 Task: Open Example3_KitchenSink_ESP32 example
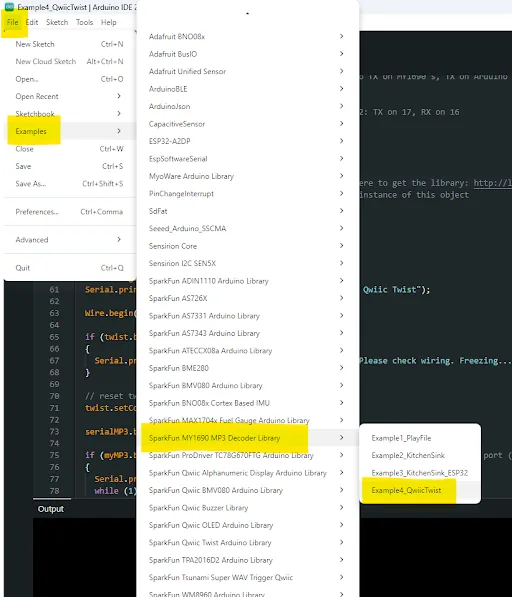pos(420,473)
